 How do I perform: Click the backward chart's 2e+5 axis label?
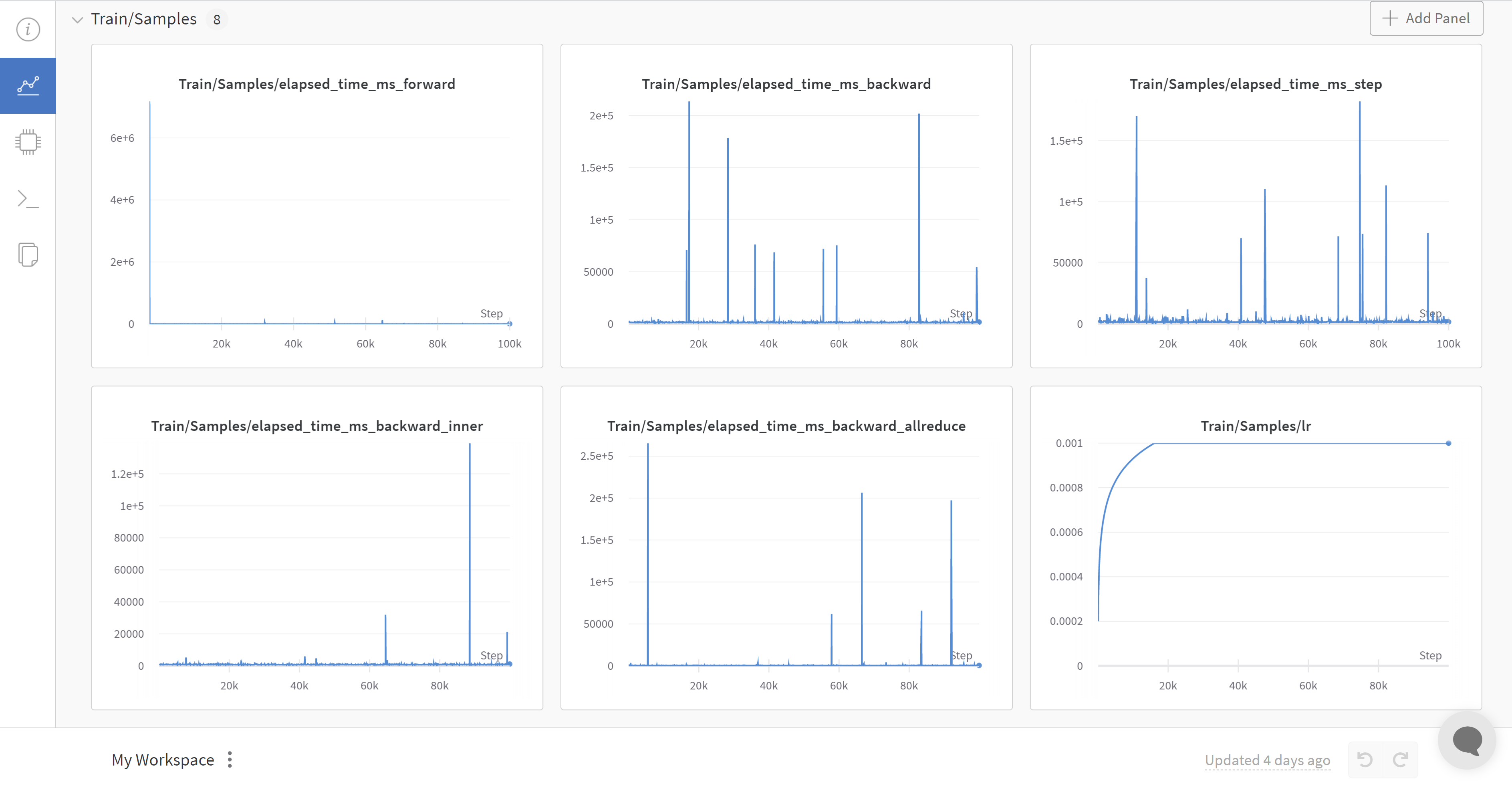pos(601,116)
